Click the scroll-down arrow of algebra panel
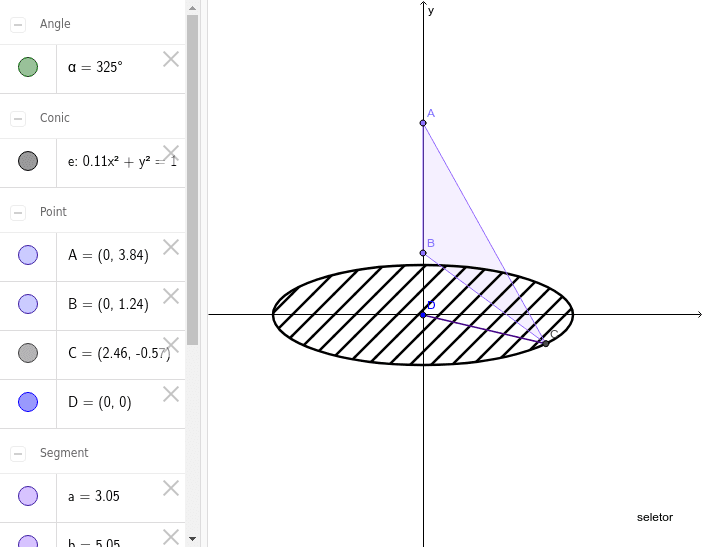 (x=192, y=539)
